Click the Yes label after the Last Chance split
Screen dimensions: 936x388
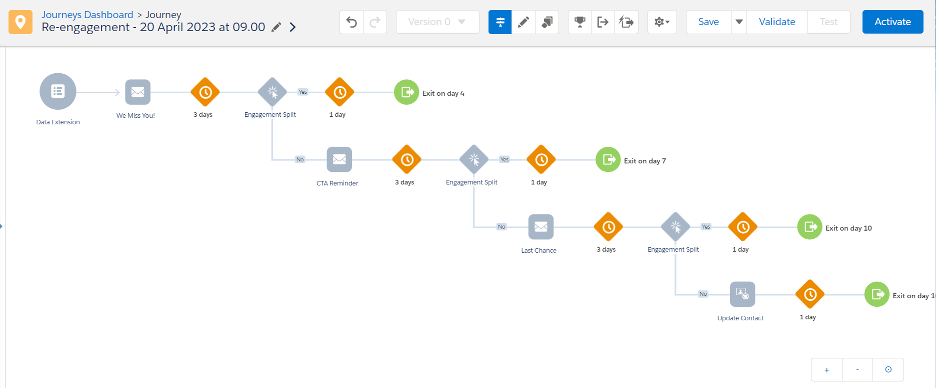[x=706, y=227]
